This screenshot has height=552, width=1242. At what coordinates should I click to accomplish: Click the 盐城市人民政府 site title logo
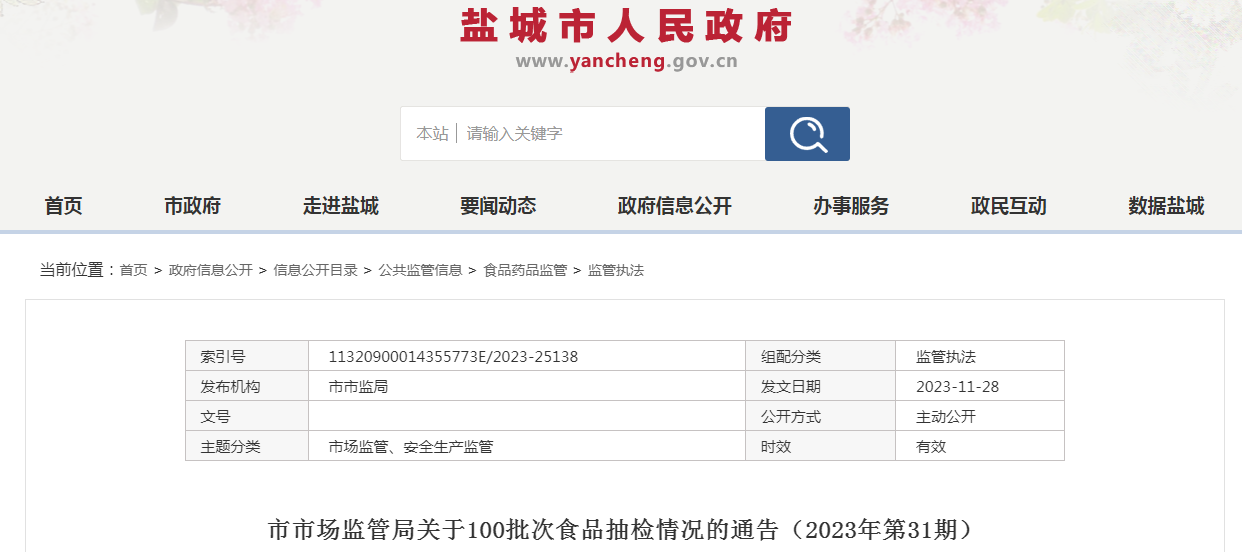coord(626,25)
